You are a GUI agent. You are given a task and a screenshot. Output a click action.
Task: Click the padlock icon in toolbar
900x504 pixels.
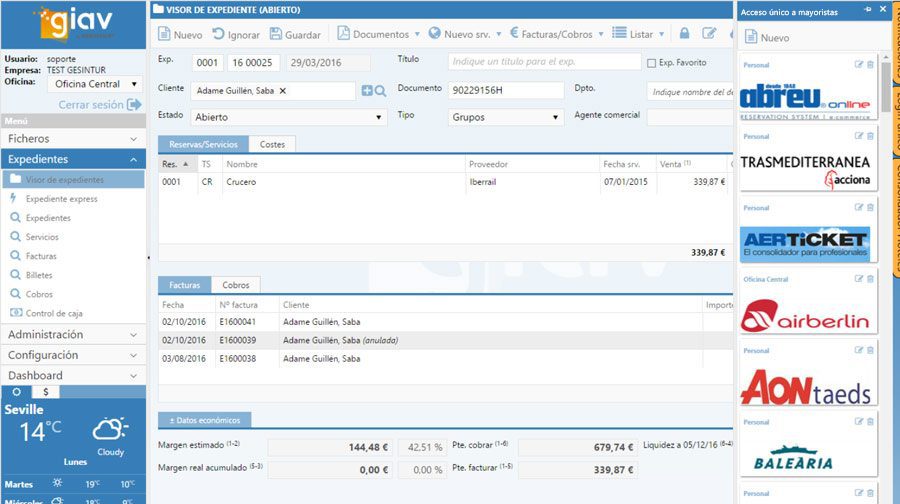[684, 34]
